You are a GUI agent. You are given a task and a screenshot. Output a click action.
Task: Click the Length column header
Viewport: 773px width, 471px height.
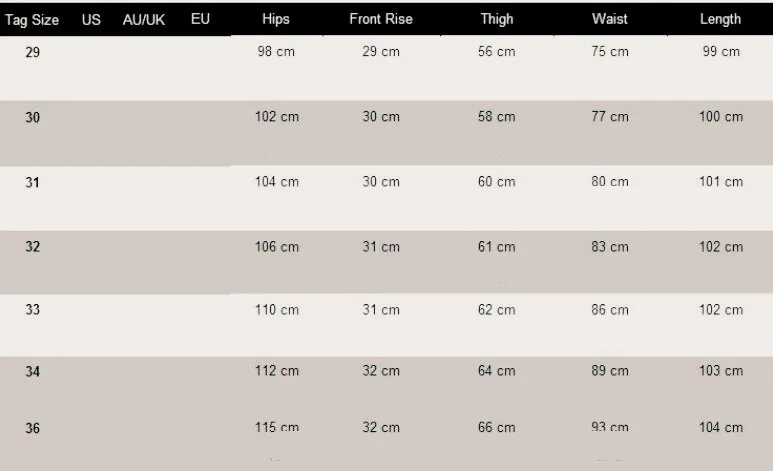[x=721, y=19]
